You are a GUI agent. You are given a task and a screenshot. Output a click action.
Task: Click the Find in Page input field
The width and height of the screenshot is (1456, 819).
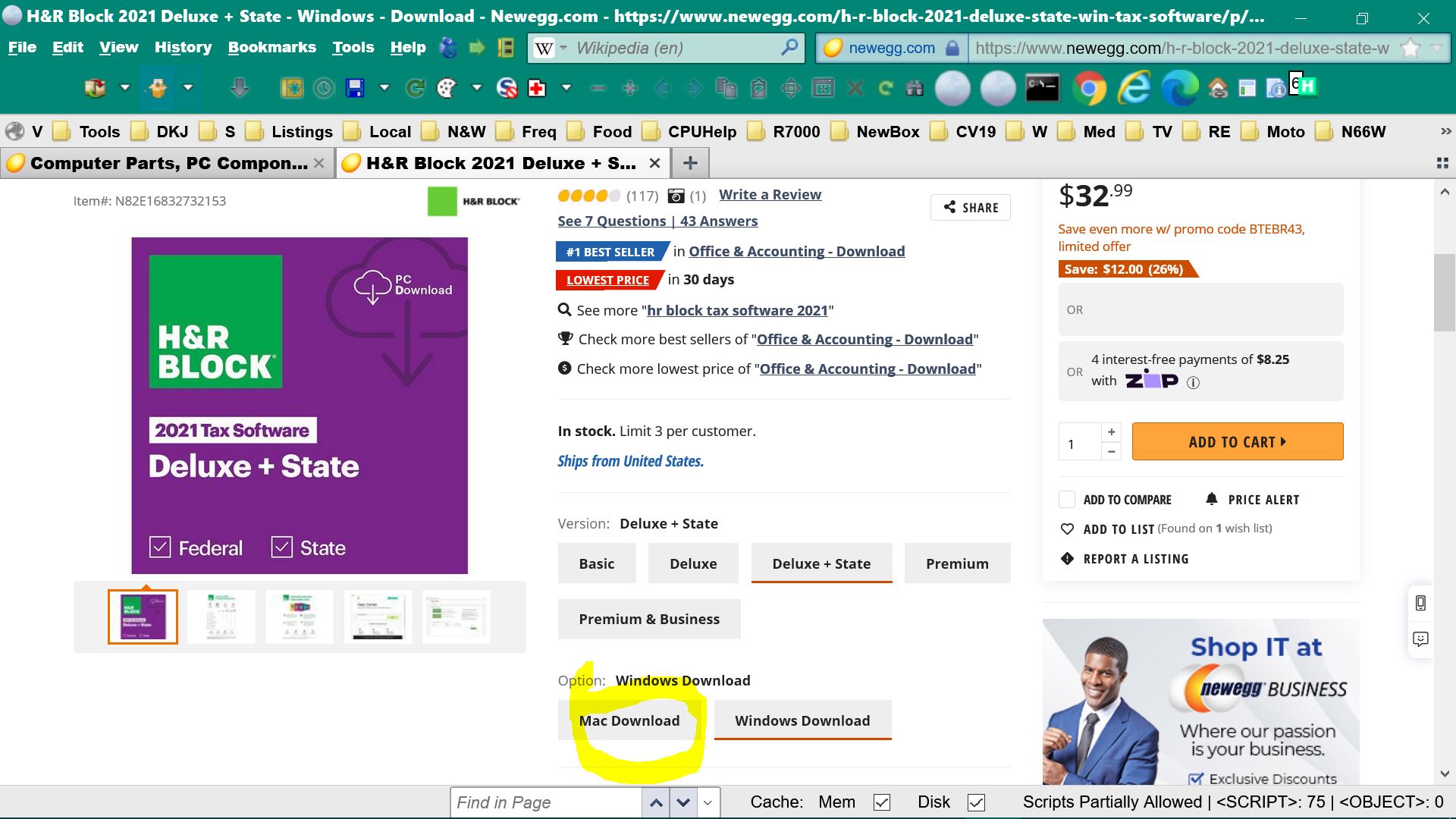pos(546,802)
